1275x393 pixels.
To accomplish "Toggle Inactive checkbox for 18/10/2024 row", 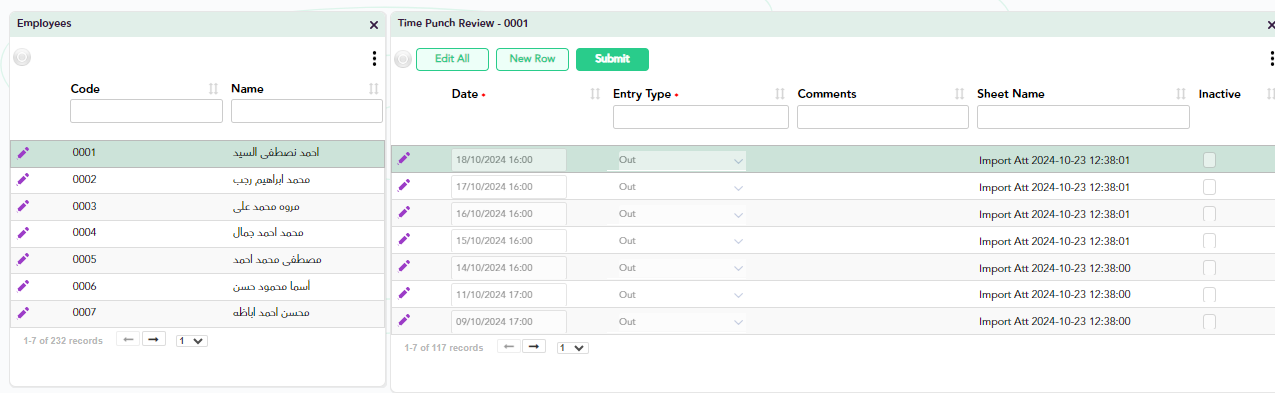I will pos(1209,160).
